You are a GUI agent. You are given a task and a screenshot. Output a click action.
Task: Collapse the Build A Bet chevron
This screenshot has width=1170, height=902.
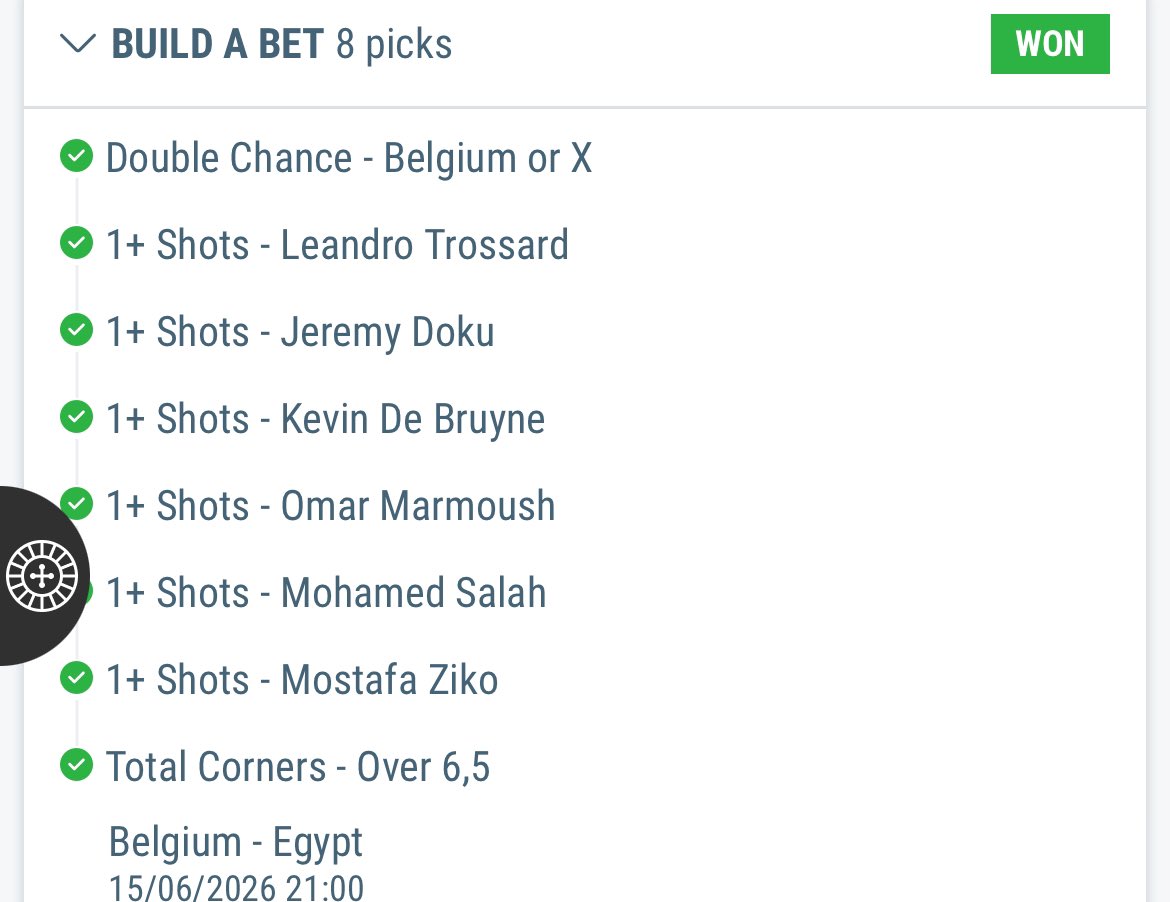[x=78, y=44]
